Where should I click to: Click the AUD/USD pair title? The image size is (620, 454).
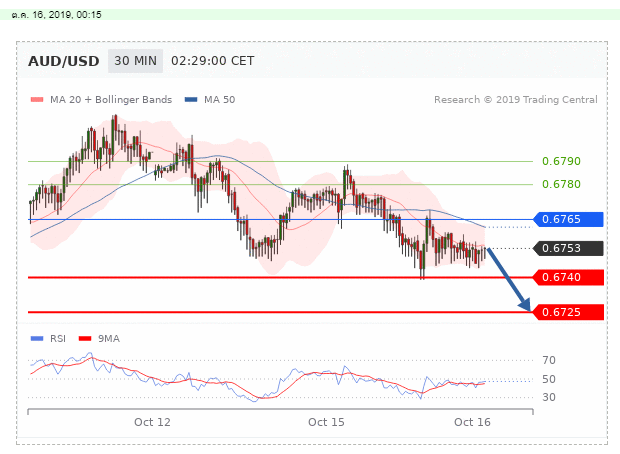point(64,61)
